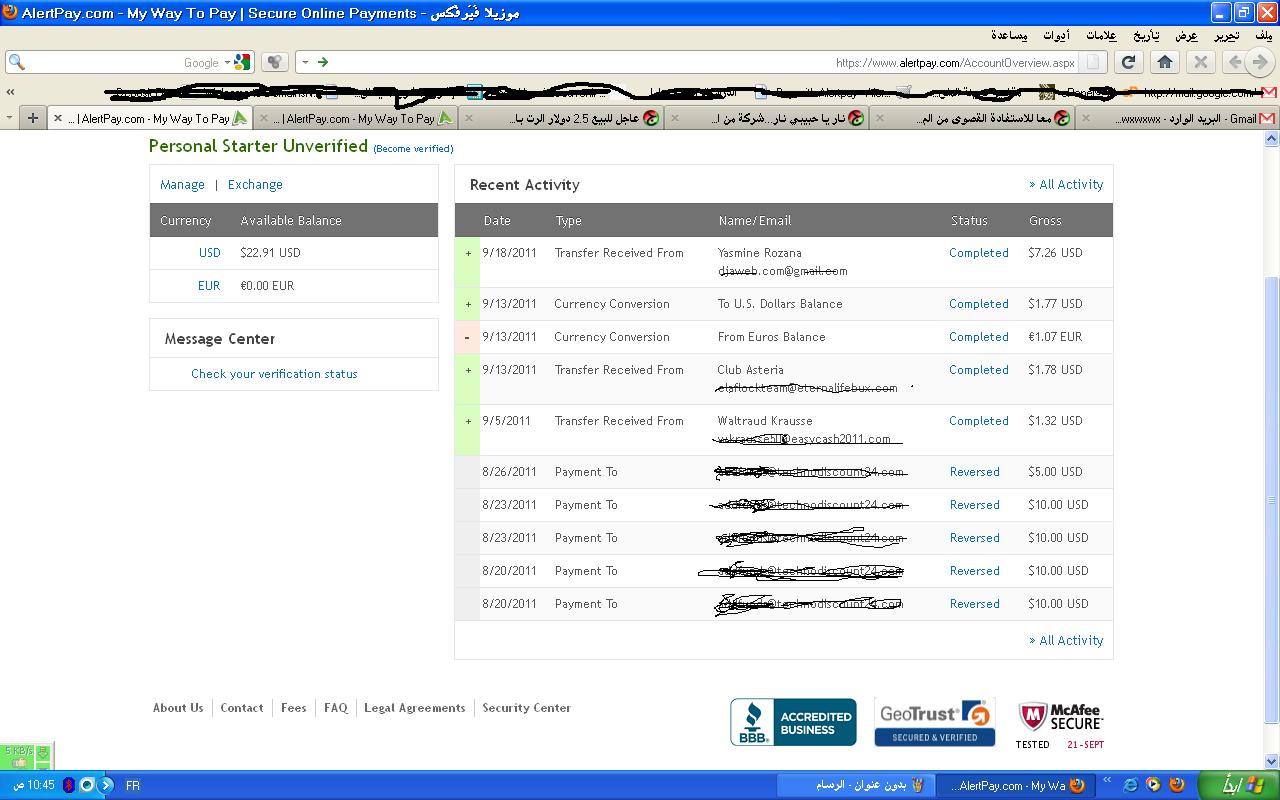Open the مساعدة (Help) menu
This screenshot has height=800, width=1280.
[1009, 35]
